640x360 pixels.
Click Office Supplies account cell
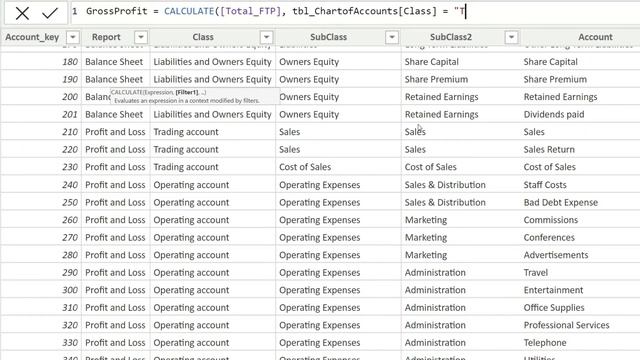click(554, 308)
